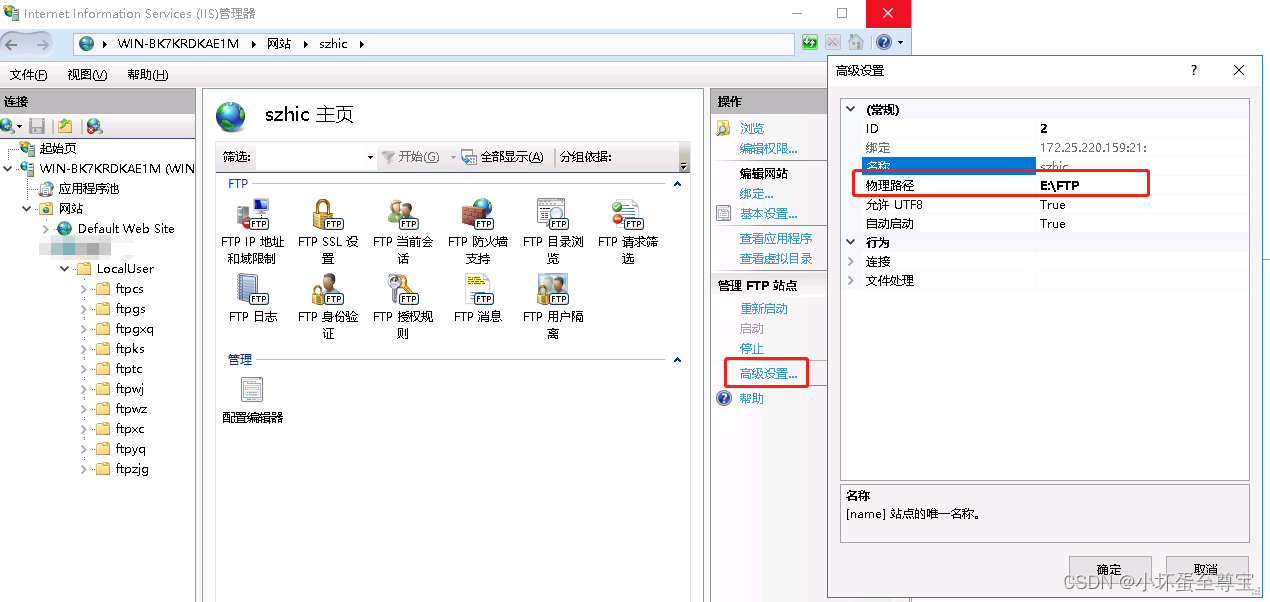Open FTP IP 地址和域限制 feature
Viewport: 1270px width, 602px height.
(252, 231)
